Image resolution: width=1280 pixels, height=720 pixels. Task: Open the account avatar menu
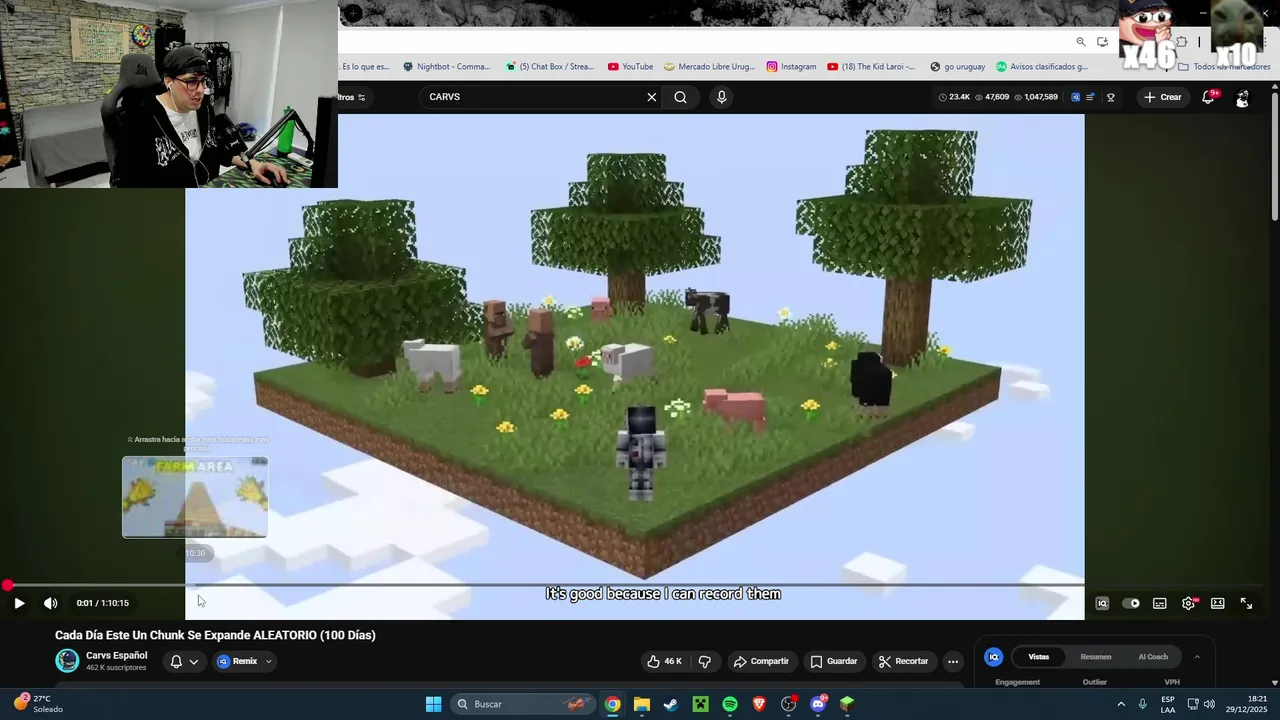pyautogui.click(x=1242, y=98)
